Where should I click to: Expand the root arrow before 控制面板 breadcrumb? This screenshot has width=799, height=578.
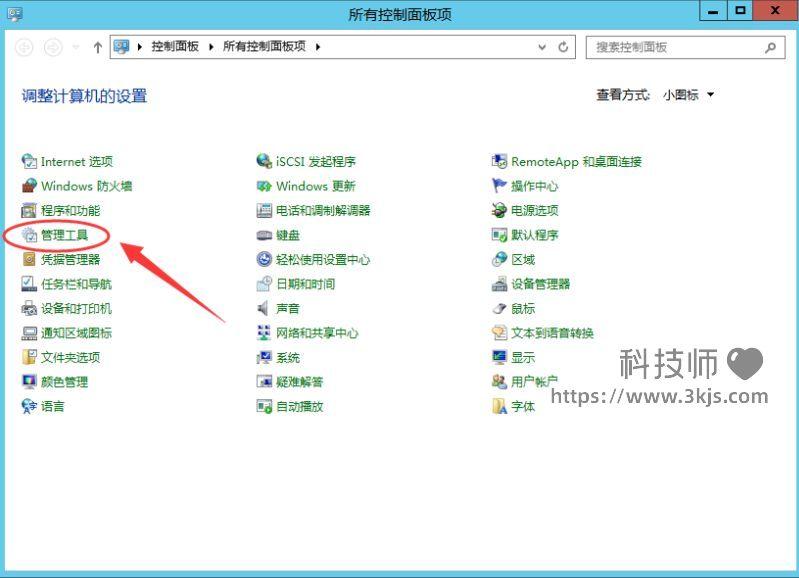click(140, 47)
